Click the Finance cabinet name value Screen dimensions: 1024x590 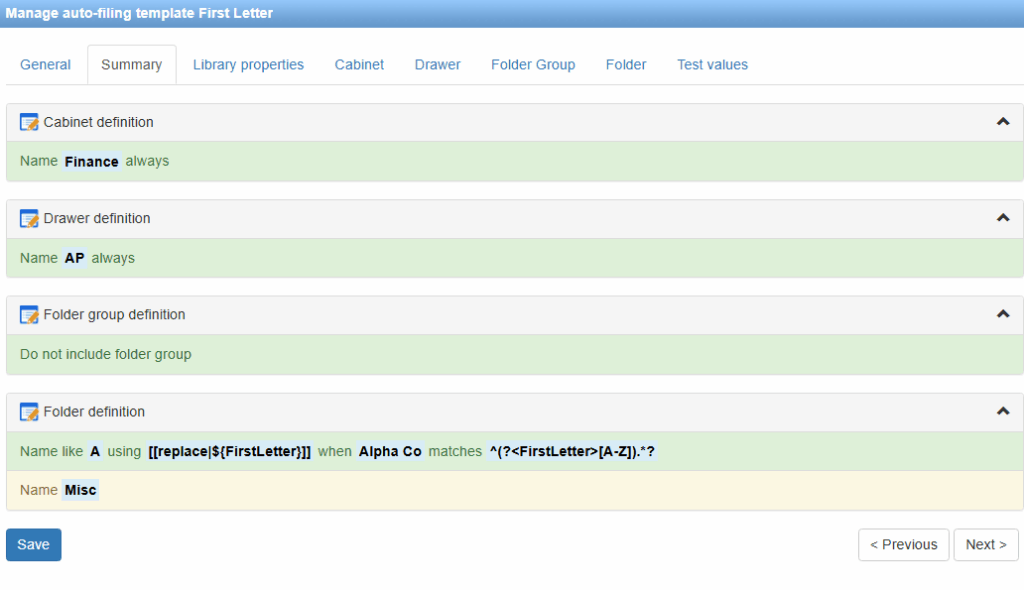click(x=91, y=161)
